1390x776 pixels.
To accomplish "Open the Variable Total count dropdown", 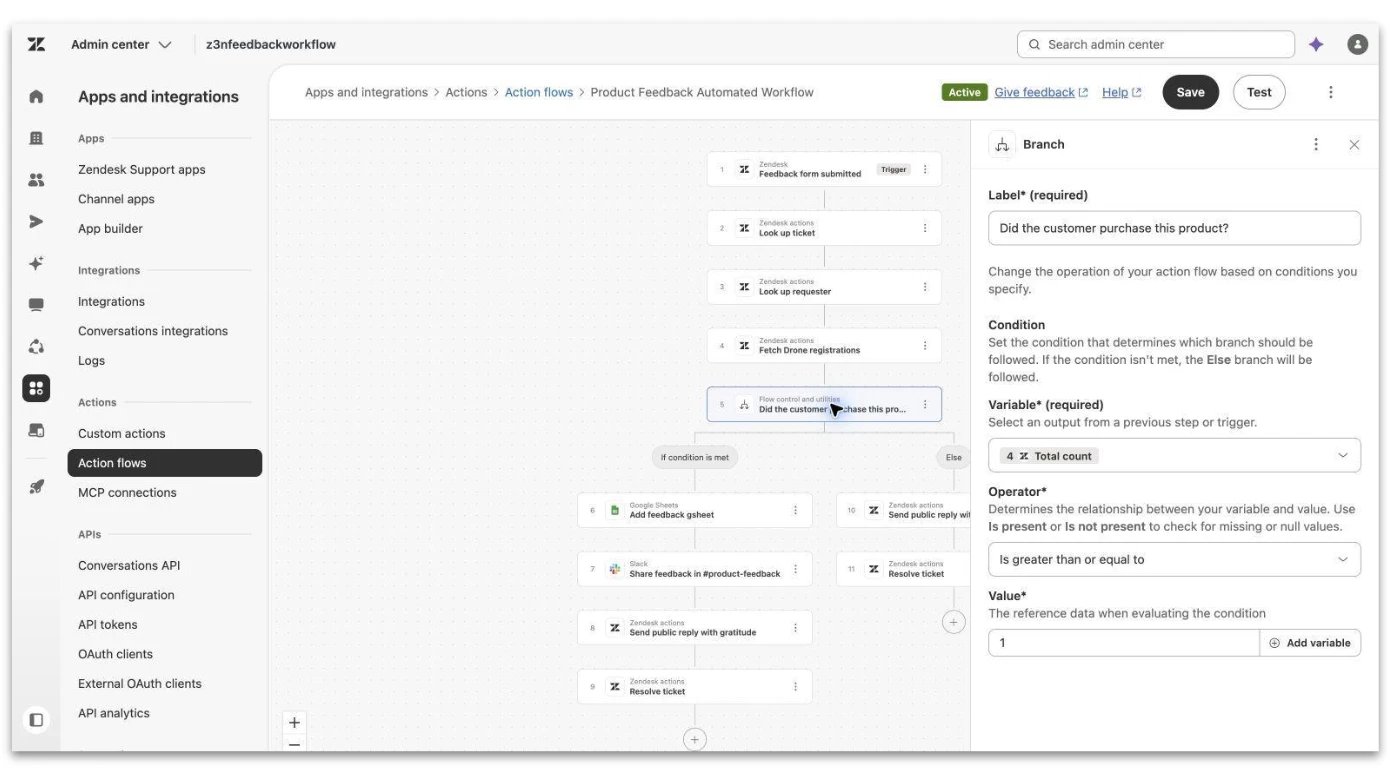I will [1174, 456].
